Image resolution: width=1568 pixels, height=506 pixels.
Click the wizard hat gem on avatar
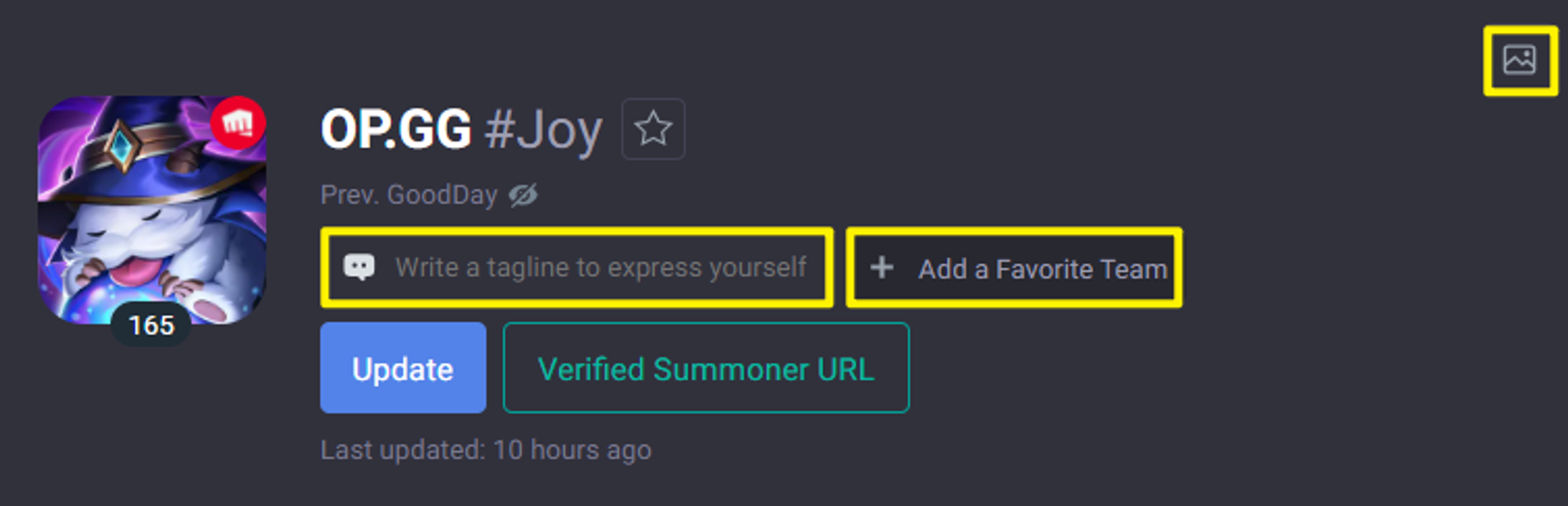pos(121,145)
